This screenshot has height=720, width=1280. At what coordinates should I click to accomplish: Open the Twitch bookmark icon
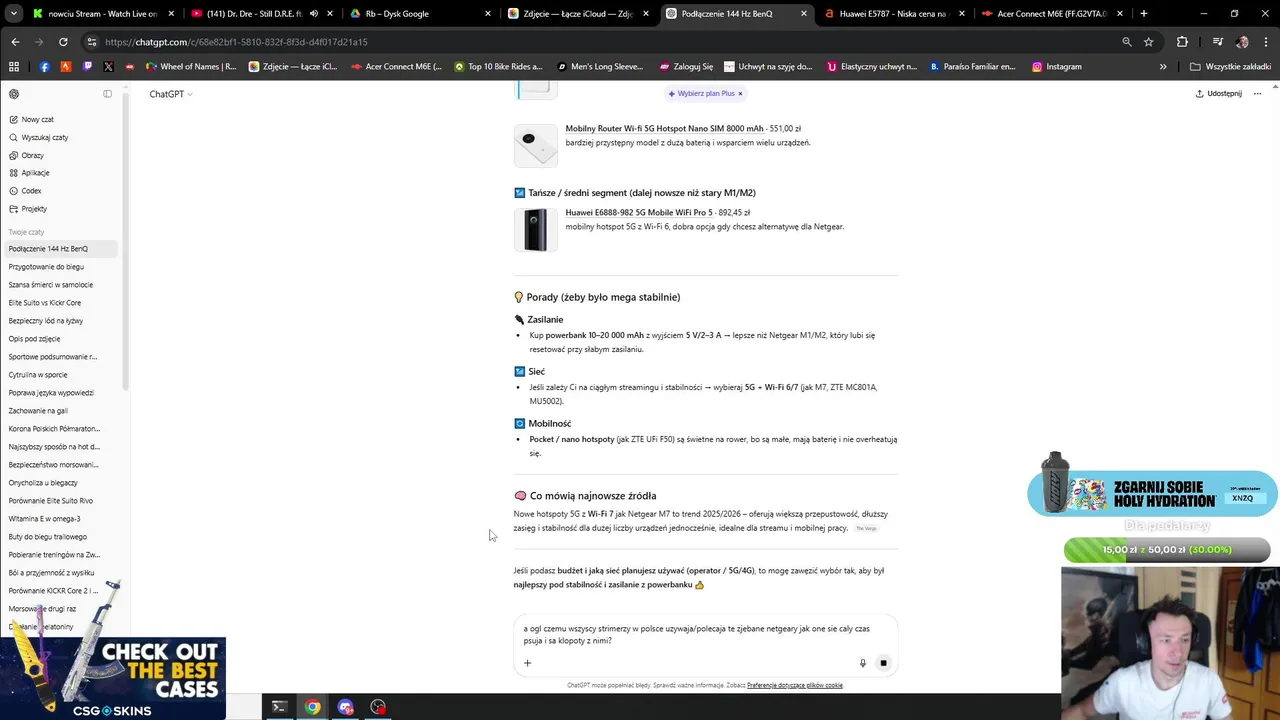(87, 67)
